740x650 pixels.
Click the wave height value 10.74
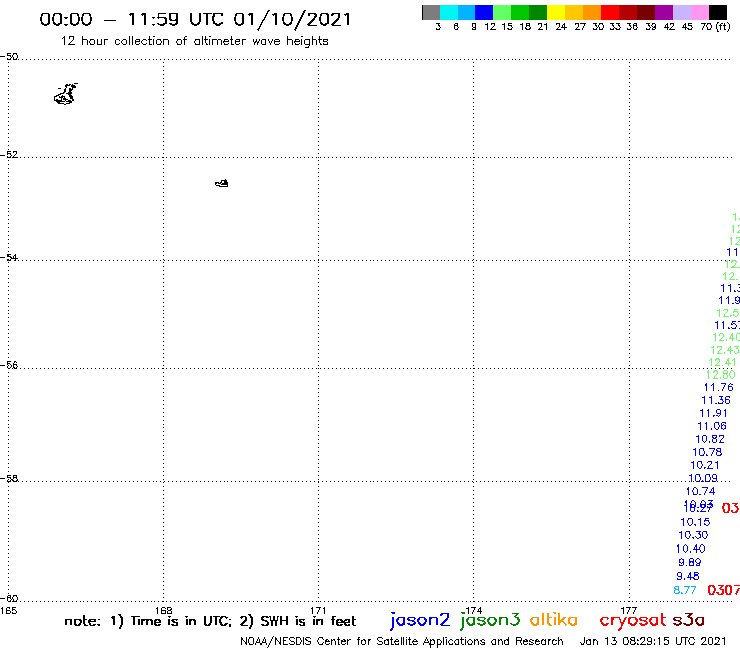700,491
